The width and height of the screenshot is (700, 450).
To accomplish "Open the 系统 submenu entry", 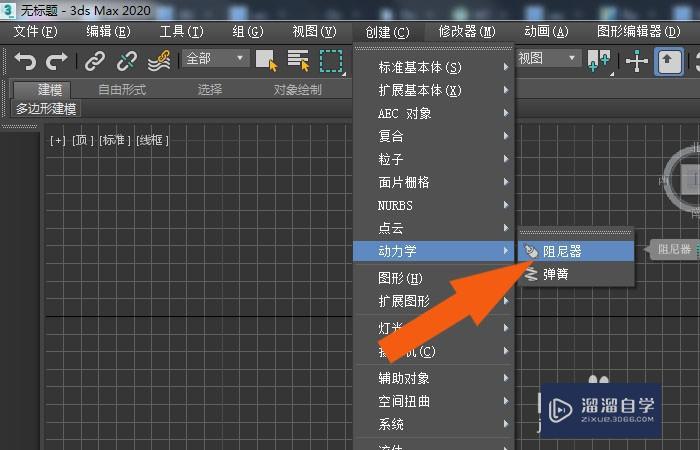I will [x=433, y=424].
